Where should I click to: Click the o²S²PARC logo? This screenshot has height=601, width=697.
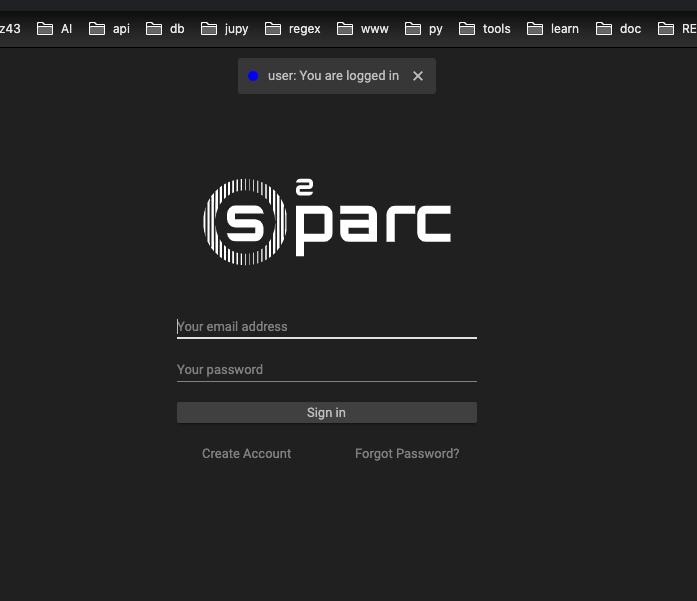pyautogui.click(x=327, y=221)
